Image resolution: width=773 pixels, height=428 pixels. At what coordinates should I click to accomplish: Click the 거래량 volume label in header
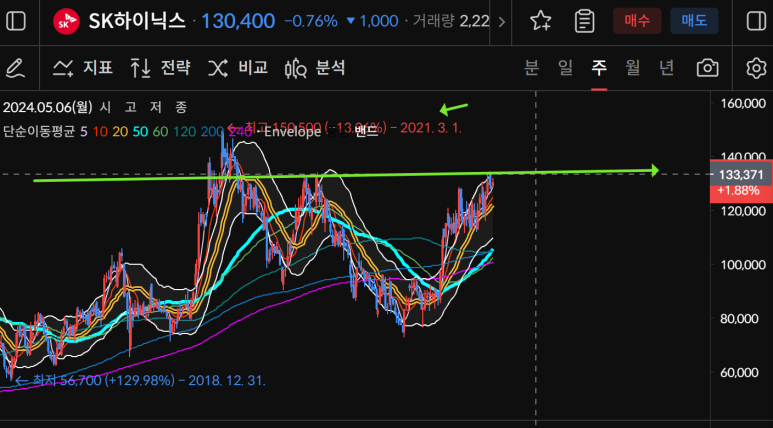[432, 21]
